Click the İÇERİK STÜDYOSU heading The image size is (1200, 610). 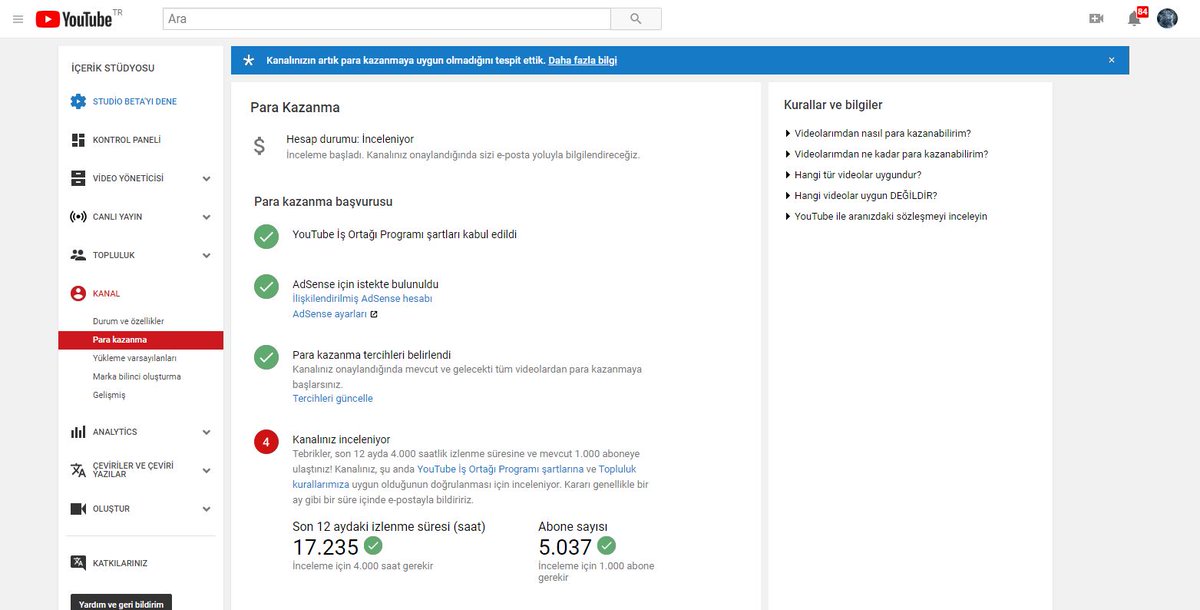(x=113, y=68)
